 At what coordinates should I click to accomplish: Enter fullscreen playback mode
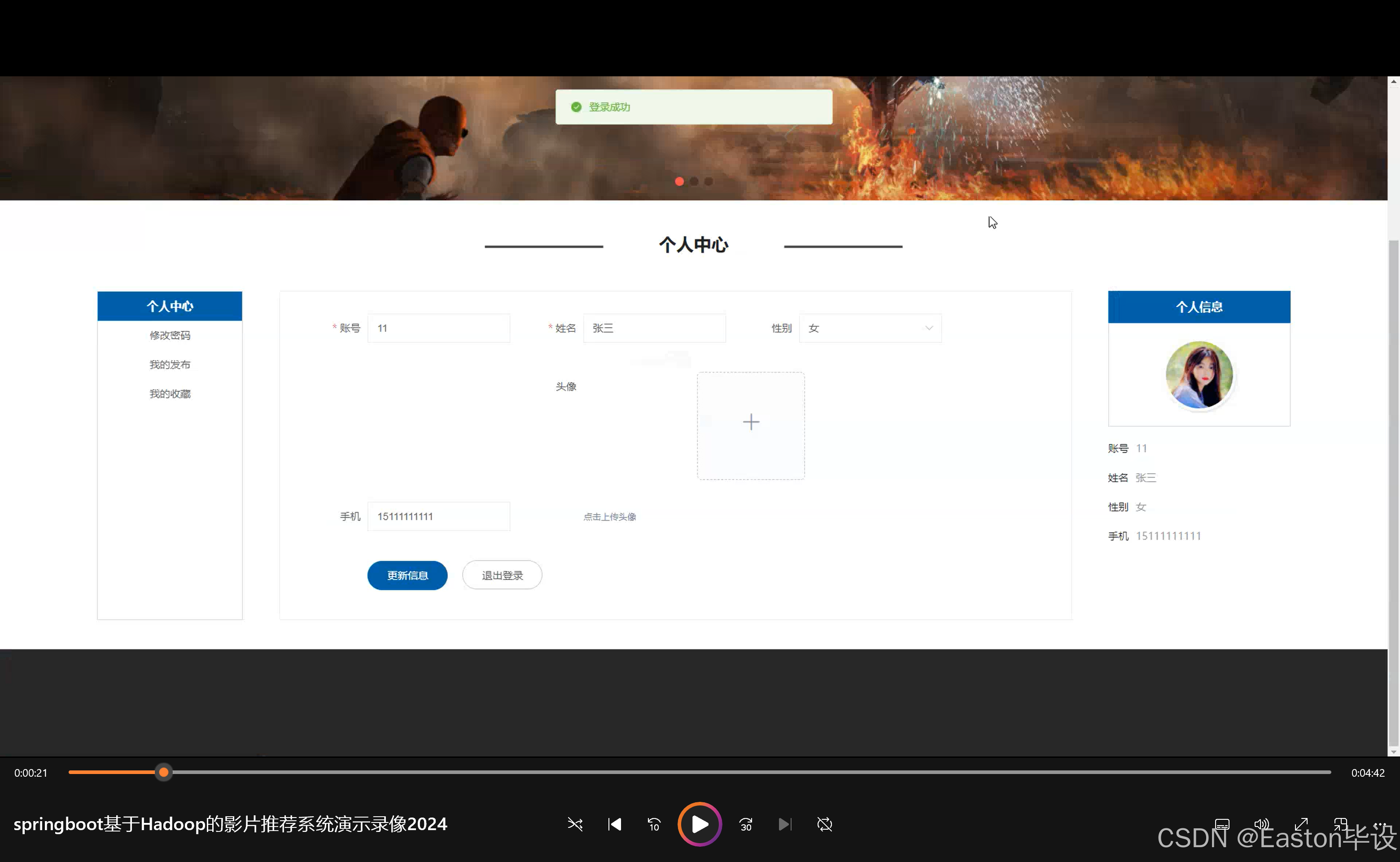[1301, 824]
